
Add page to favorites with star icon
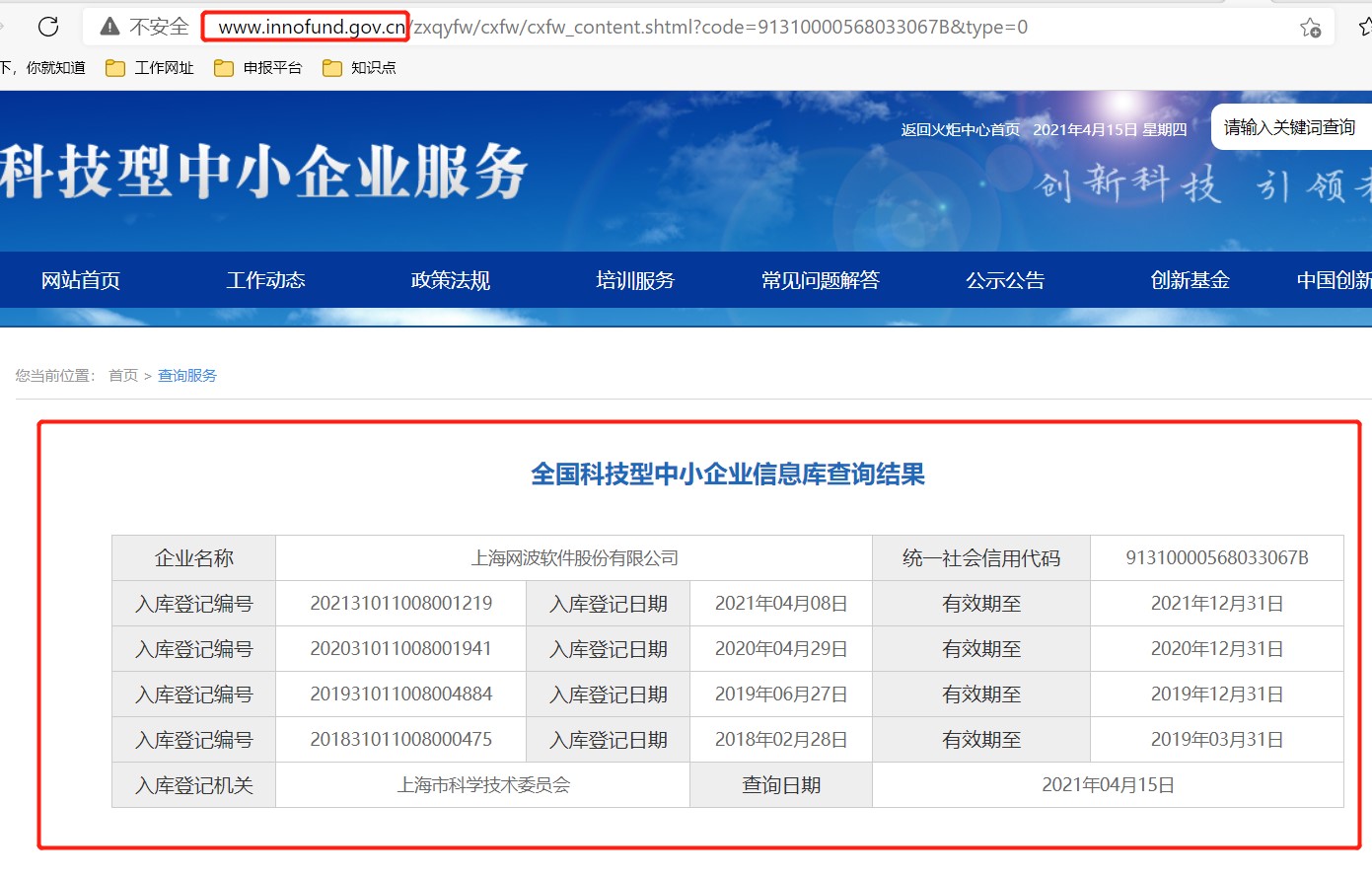pyautogui.click(x=1310, y=27)
